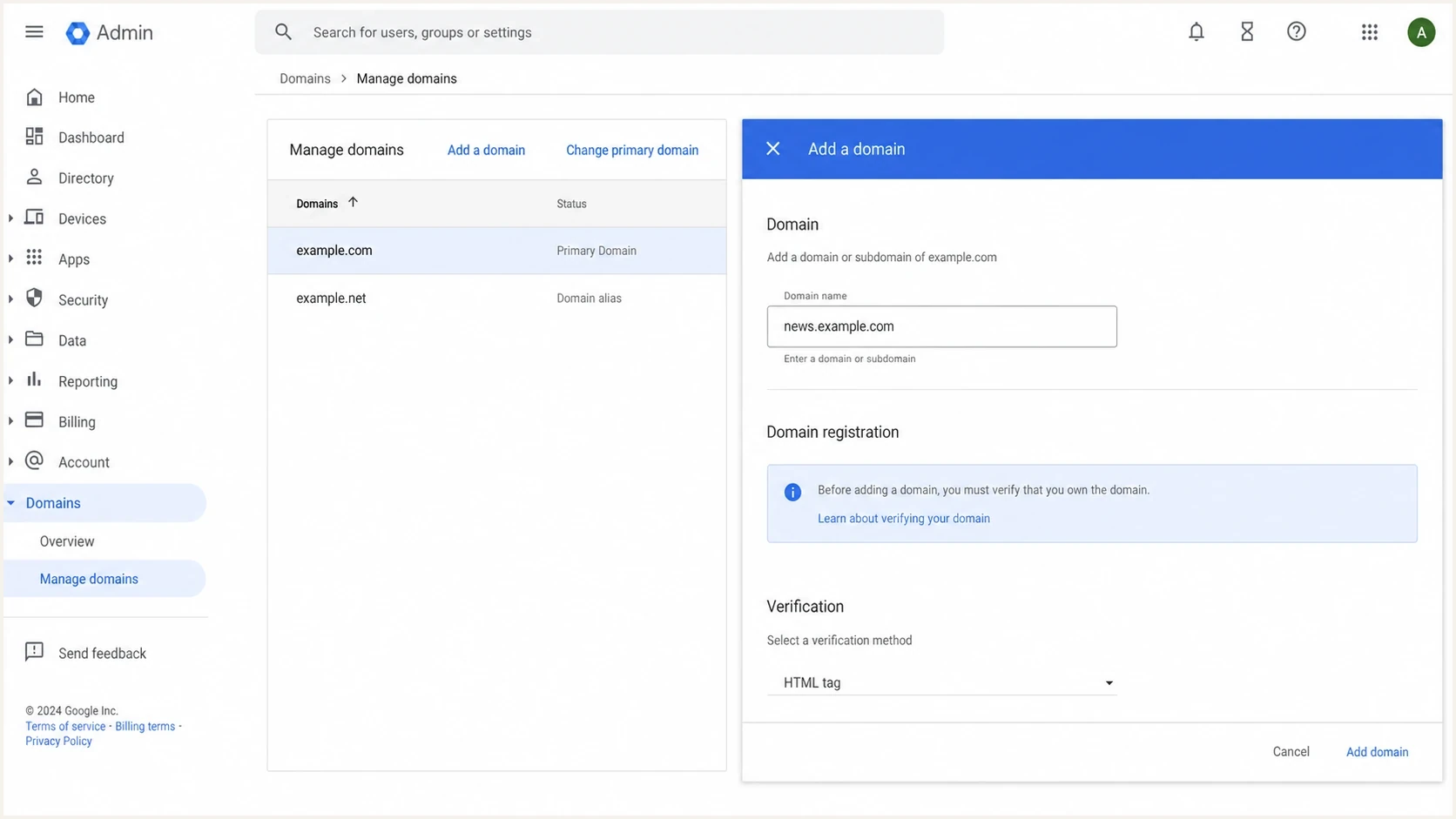Click the search magnifier icon
Viewport: 1456px width, 819px height.
(283, 32)
